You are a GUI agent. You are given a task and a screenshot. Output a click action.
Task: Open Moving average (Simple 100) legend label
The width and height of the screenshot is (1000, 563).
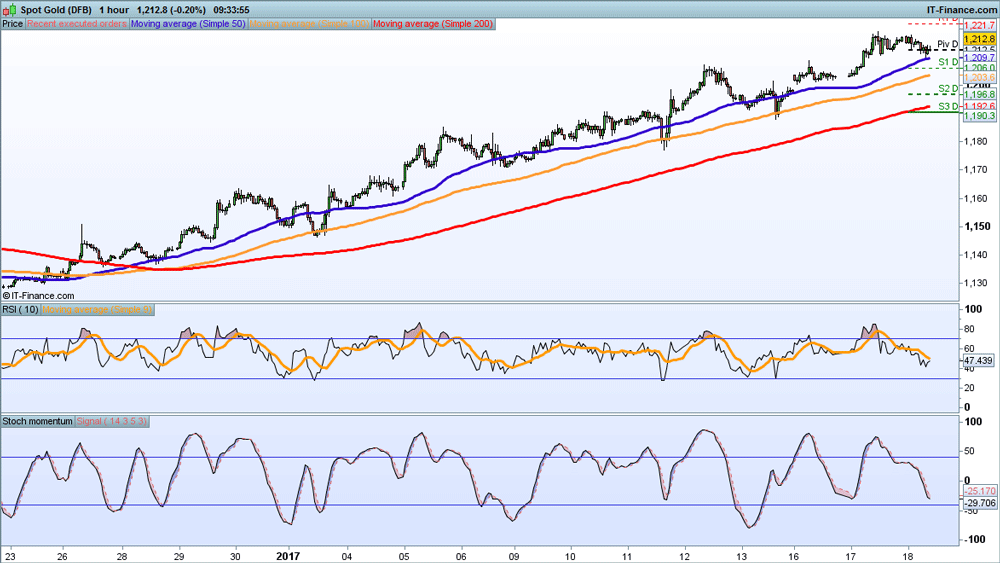(x=309, y=24)
